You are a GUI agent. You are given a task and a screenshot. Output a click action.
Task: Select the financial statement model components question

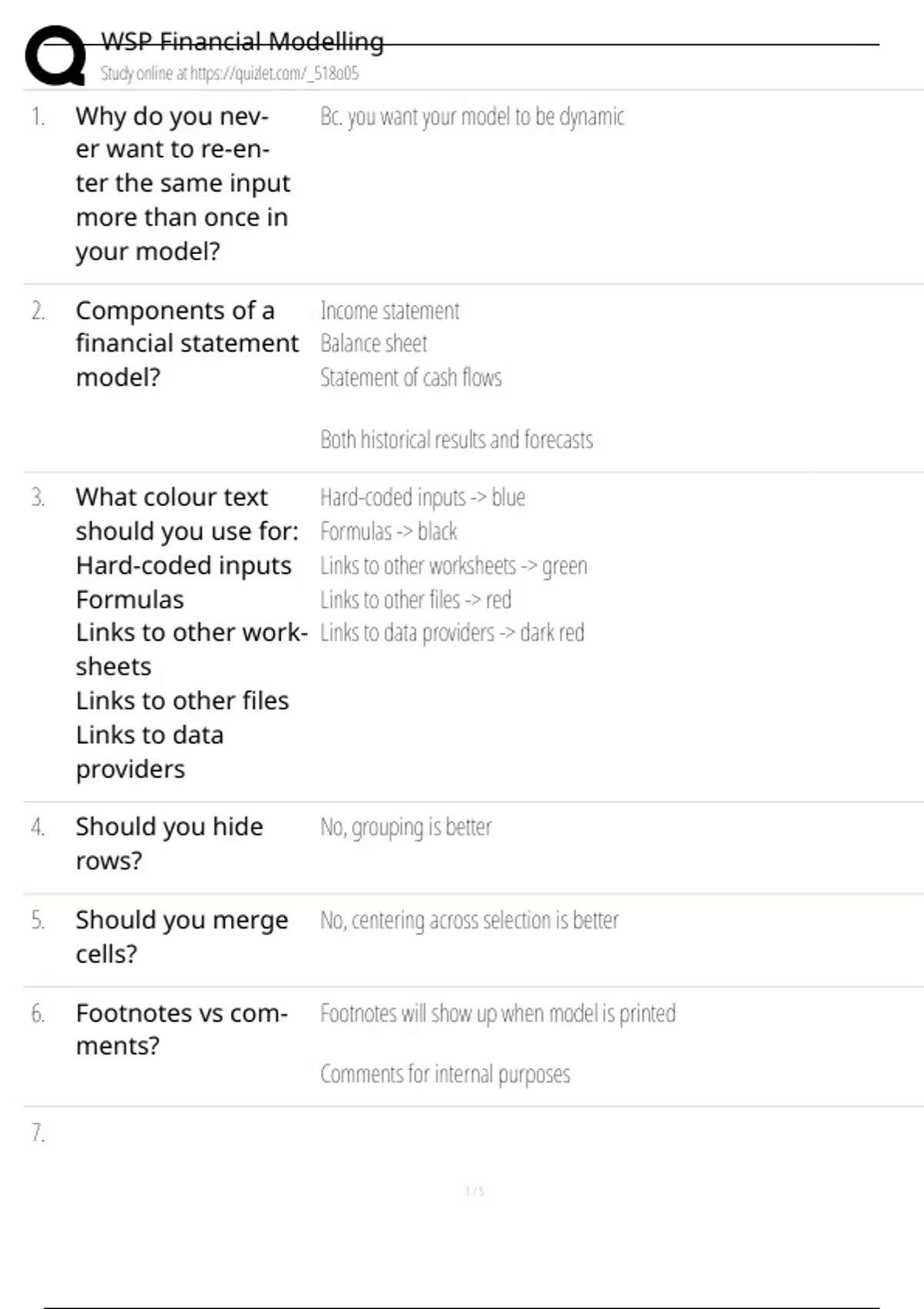186,343
